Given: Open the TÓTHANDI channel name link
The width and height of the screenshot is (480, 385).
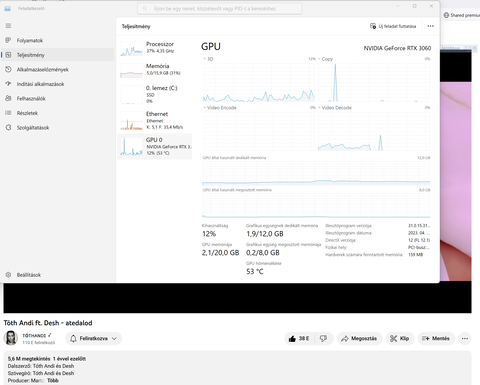Looking at the screenshot, I should click(34, 336).
